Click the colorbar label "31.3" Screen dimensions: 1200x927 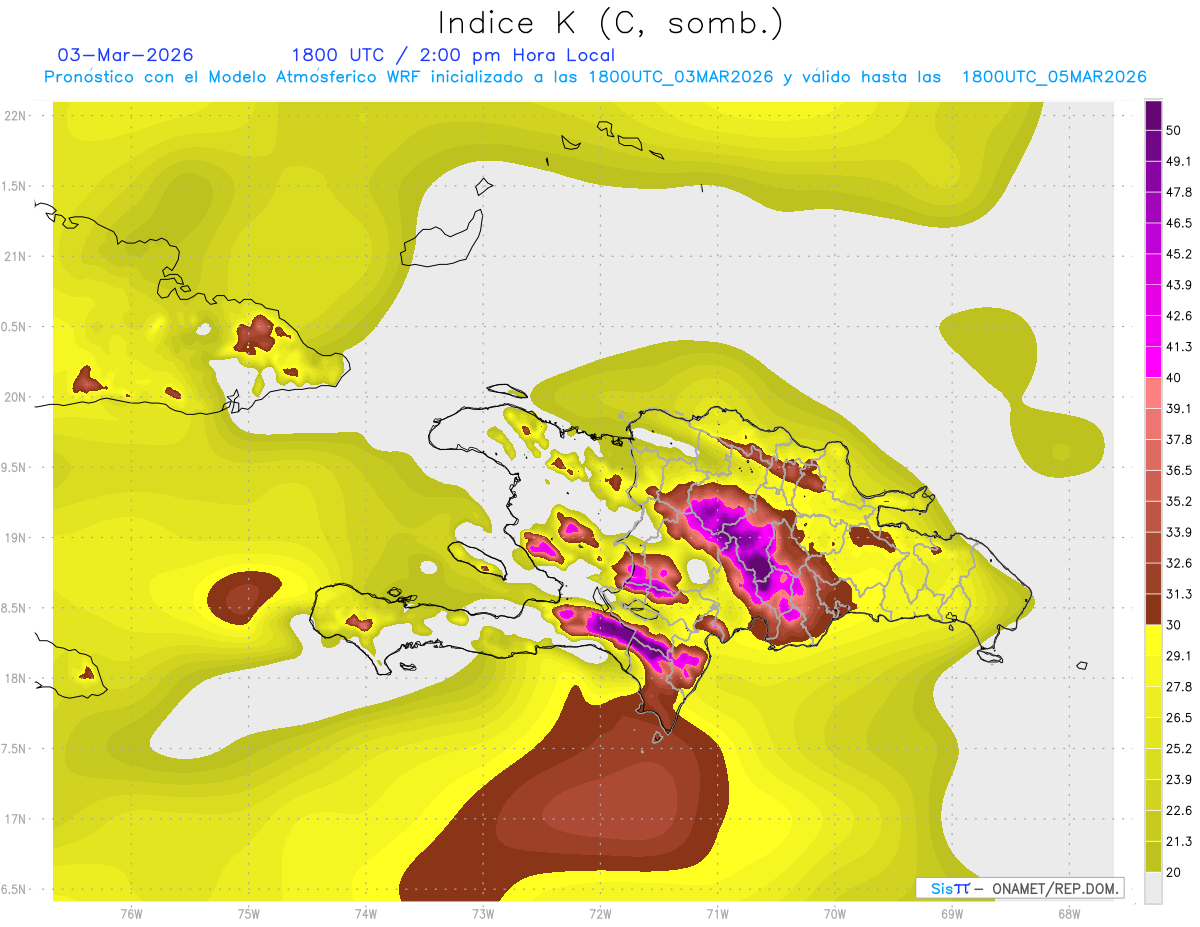coord(1178,594)
